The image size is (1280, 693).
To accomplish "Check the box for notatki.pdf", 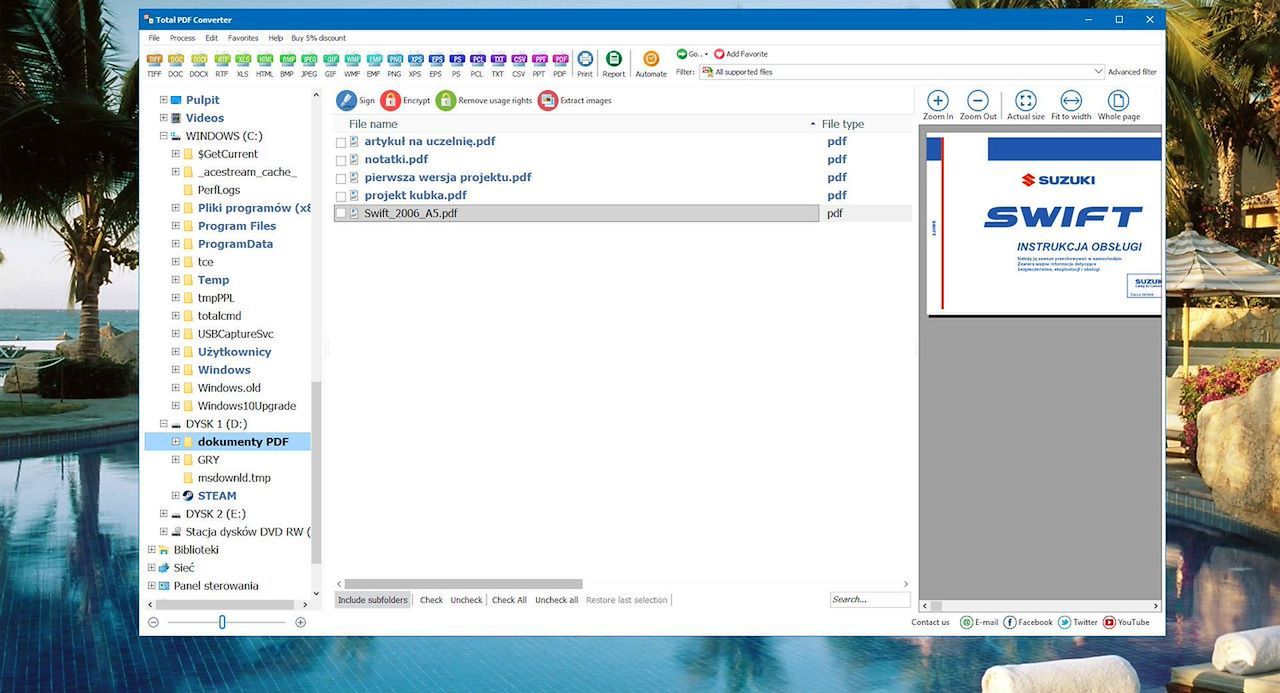I will [341, 160].
